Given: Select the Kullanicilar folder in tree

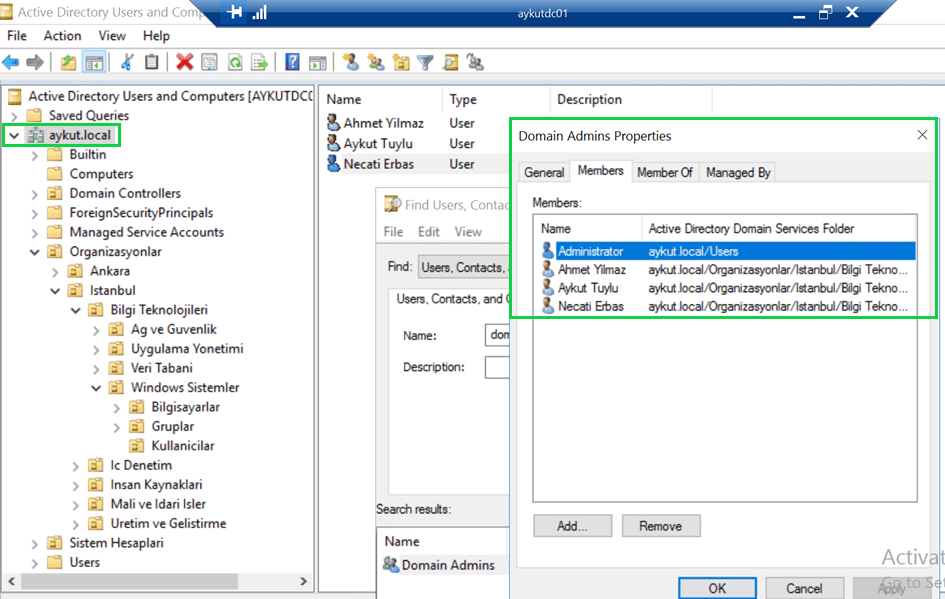Looking at the screenshot, I should (x=182, y=446).
